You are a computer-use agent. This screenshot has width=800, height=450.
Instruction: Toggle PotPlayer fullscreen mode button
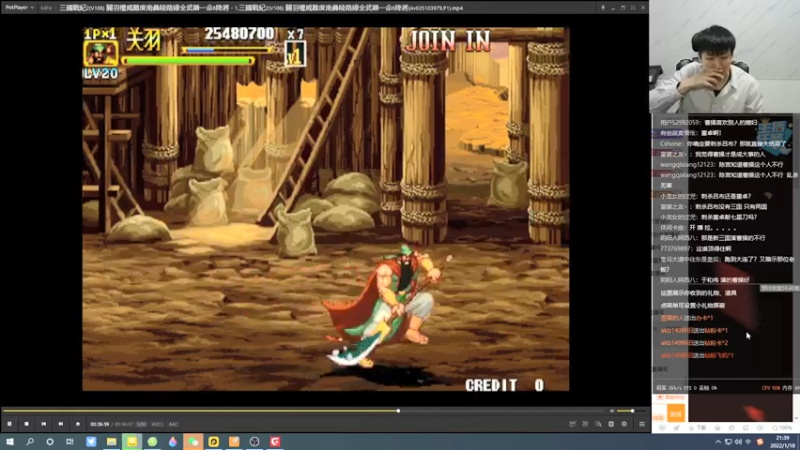pyautogui.click(x=633, y=8)
